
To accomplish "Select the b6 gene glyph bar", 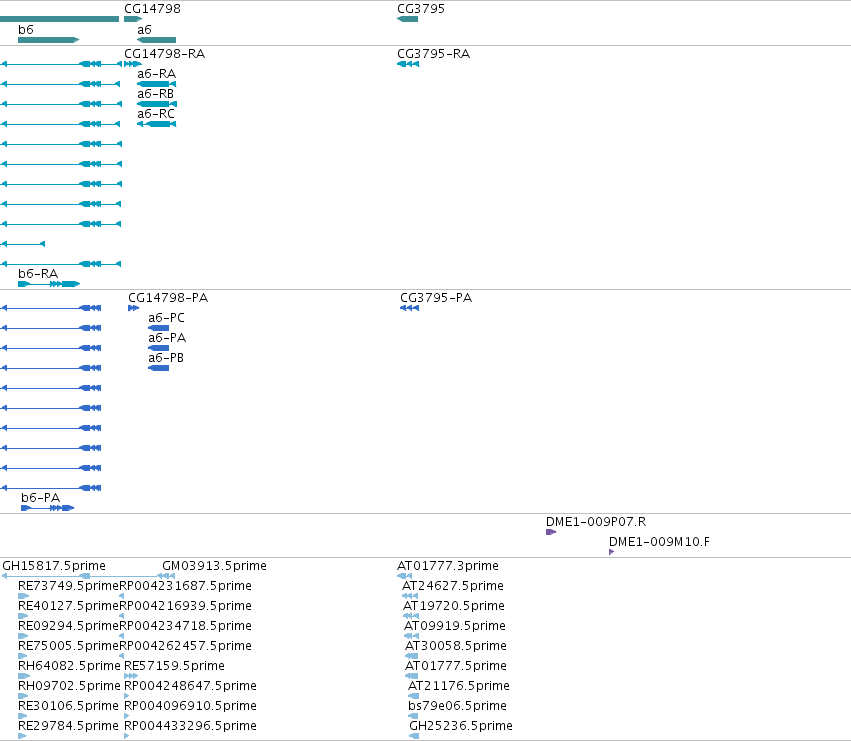I will pos(48,40).
